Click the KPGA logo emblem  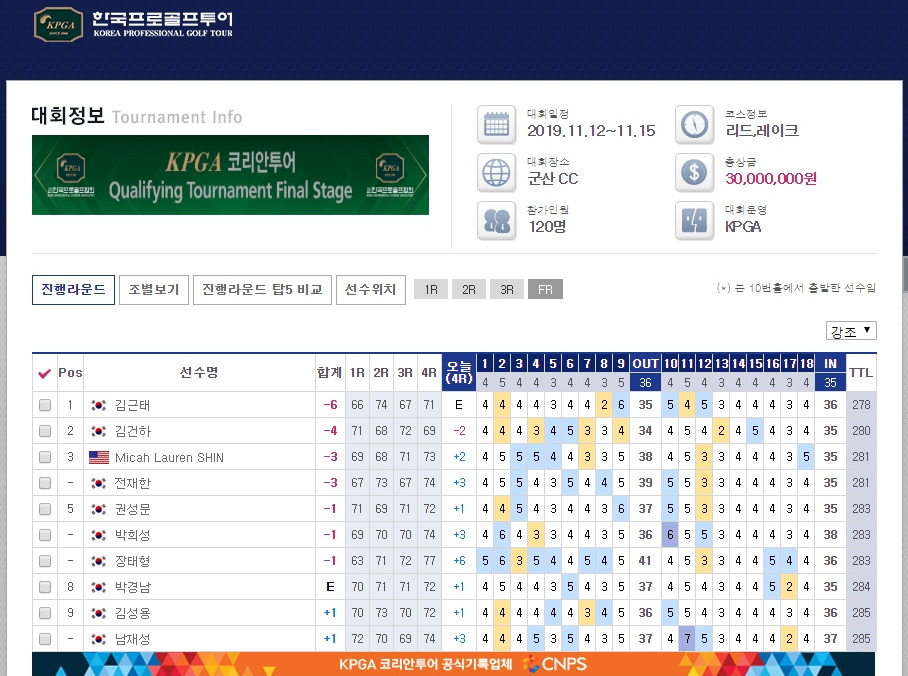coord(58,24)
